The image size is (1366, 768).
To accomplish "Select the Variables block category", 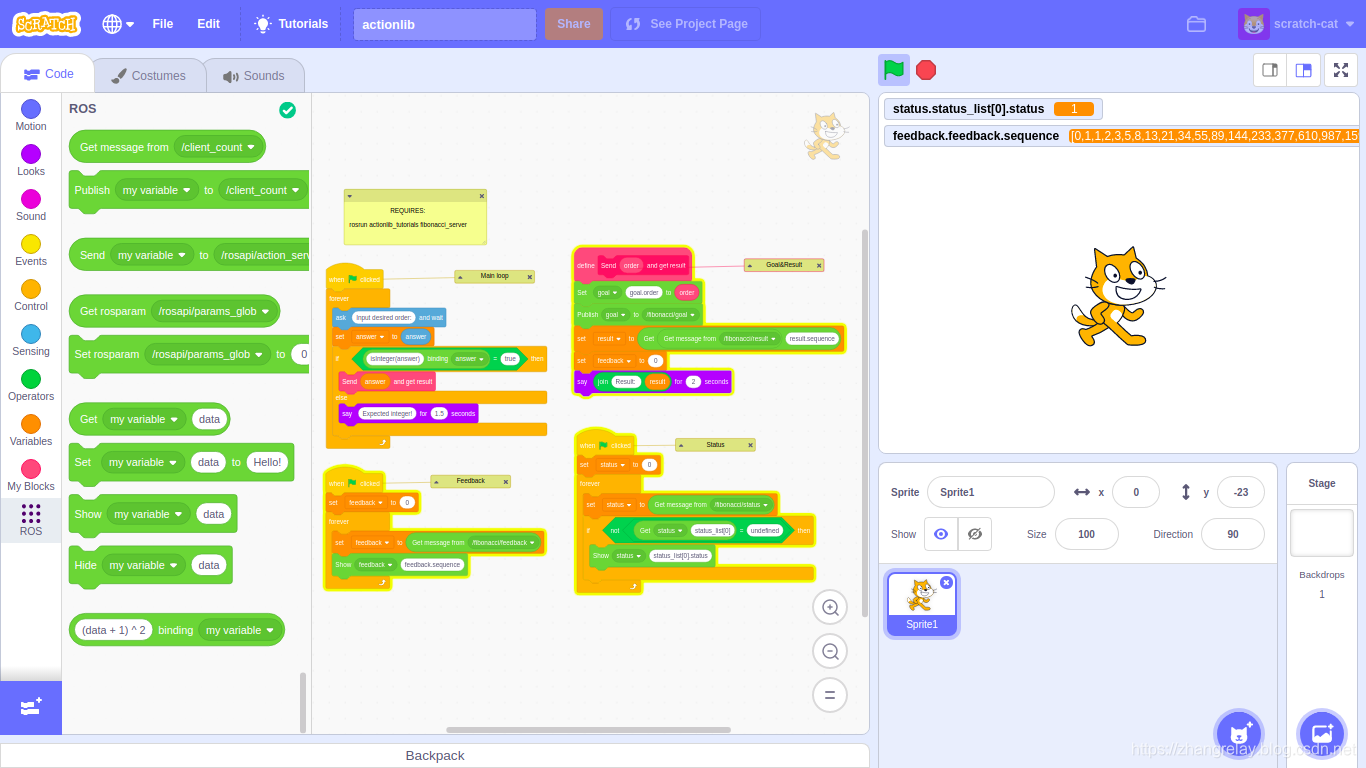I will click(x=31, y=431).
